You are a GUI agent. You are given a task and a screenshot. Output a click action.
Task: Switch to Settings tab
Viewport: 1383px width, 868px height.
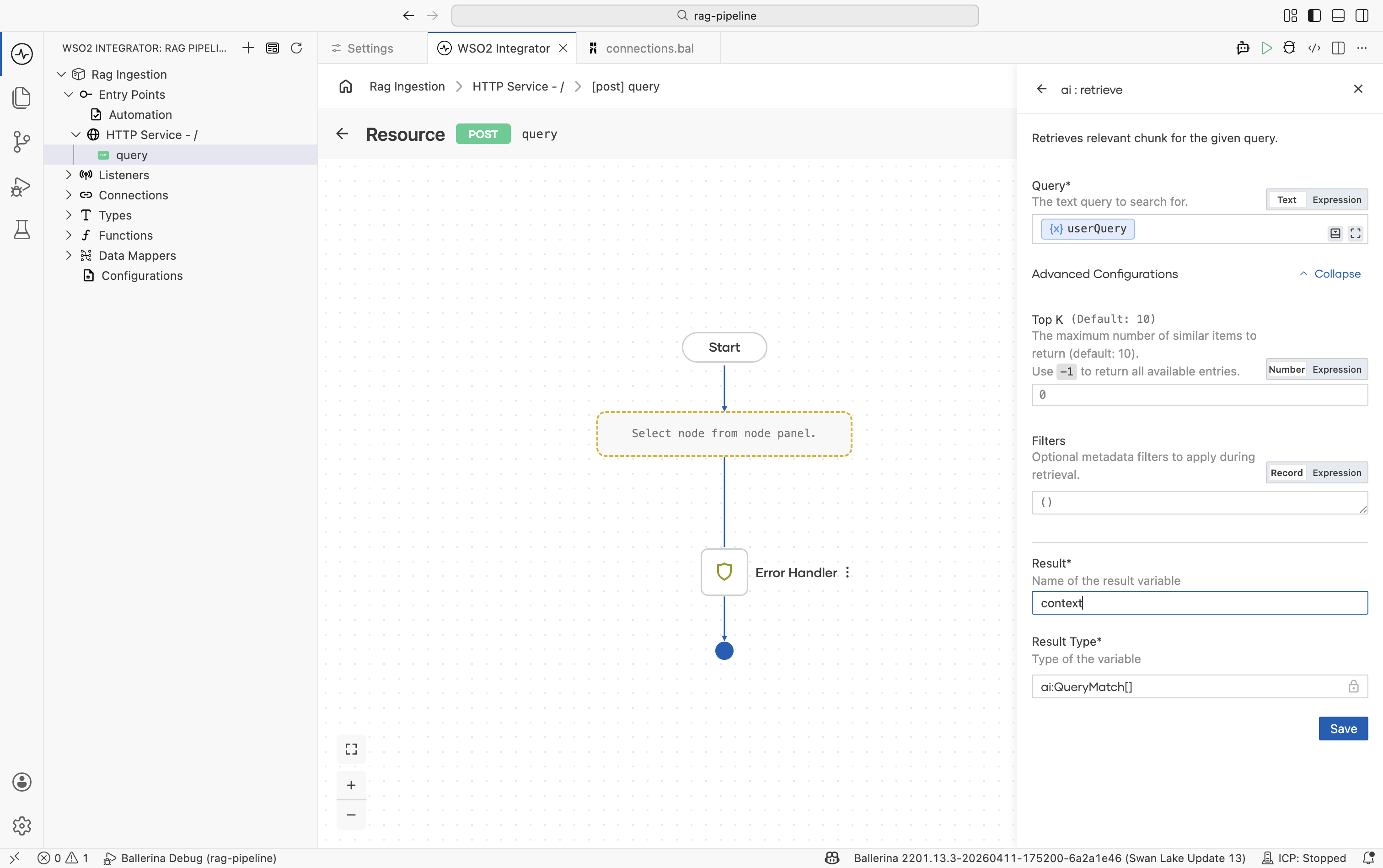(x=370, y=48)
